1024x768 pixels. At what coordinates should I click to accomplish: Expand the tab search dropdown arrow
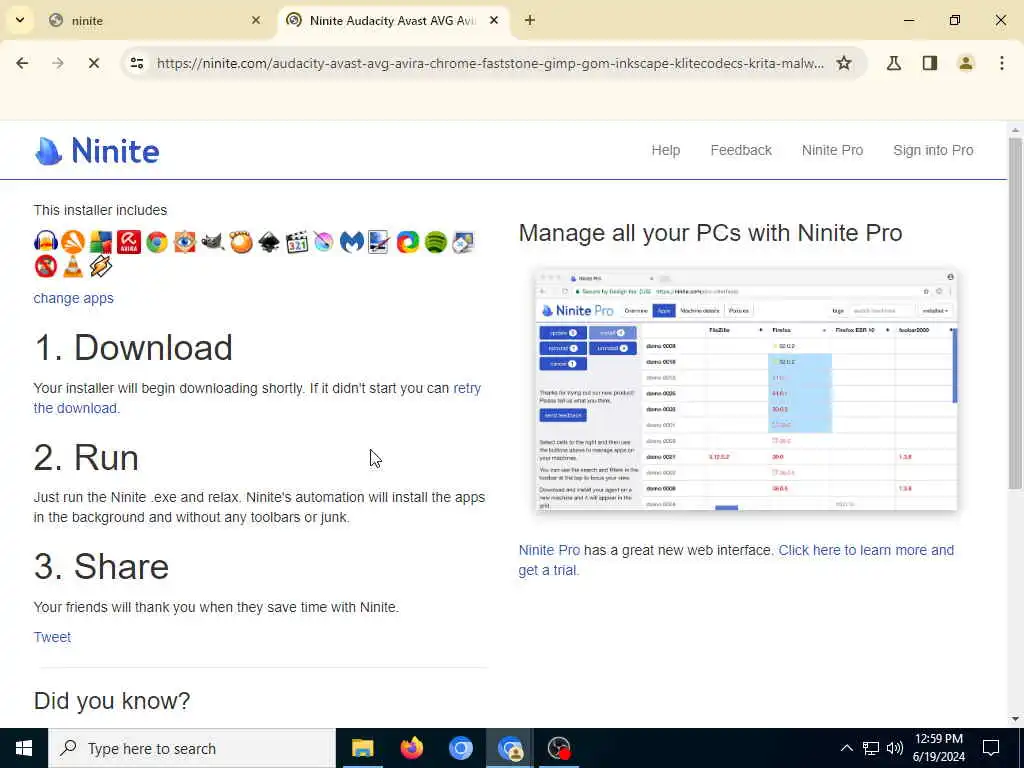point(20,20)
